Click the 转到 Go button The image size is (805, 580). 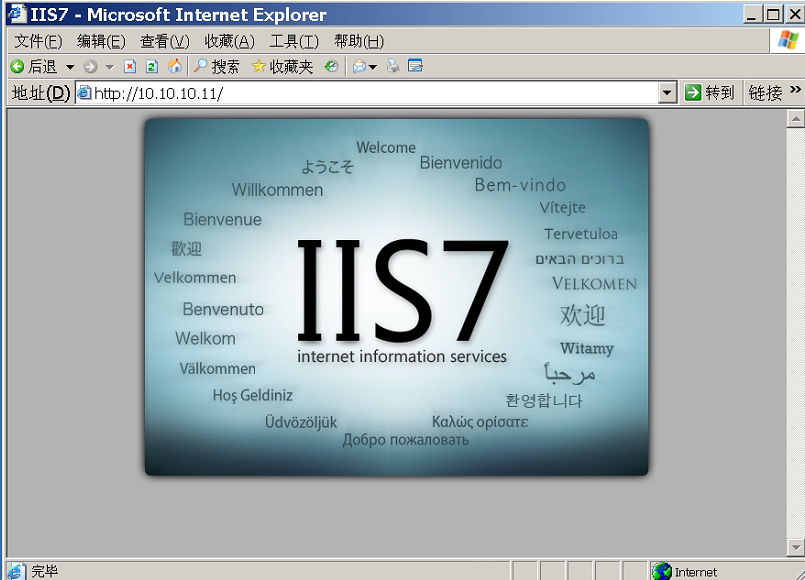[709, 93]
